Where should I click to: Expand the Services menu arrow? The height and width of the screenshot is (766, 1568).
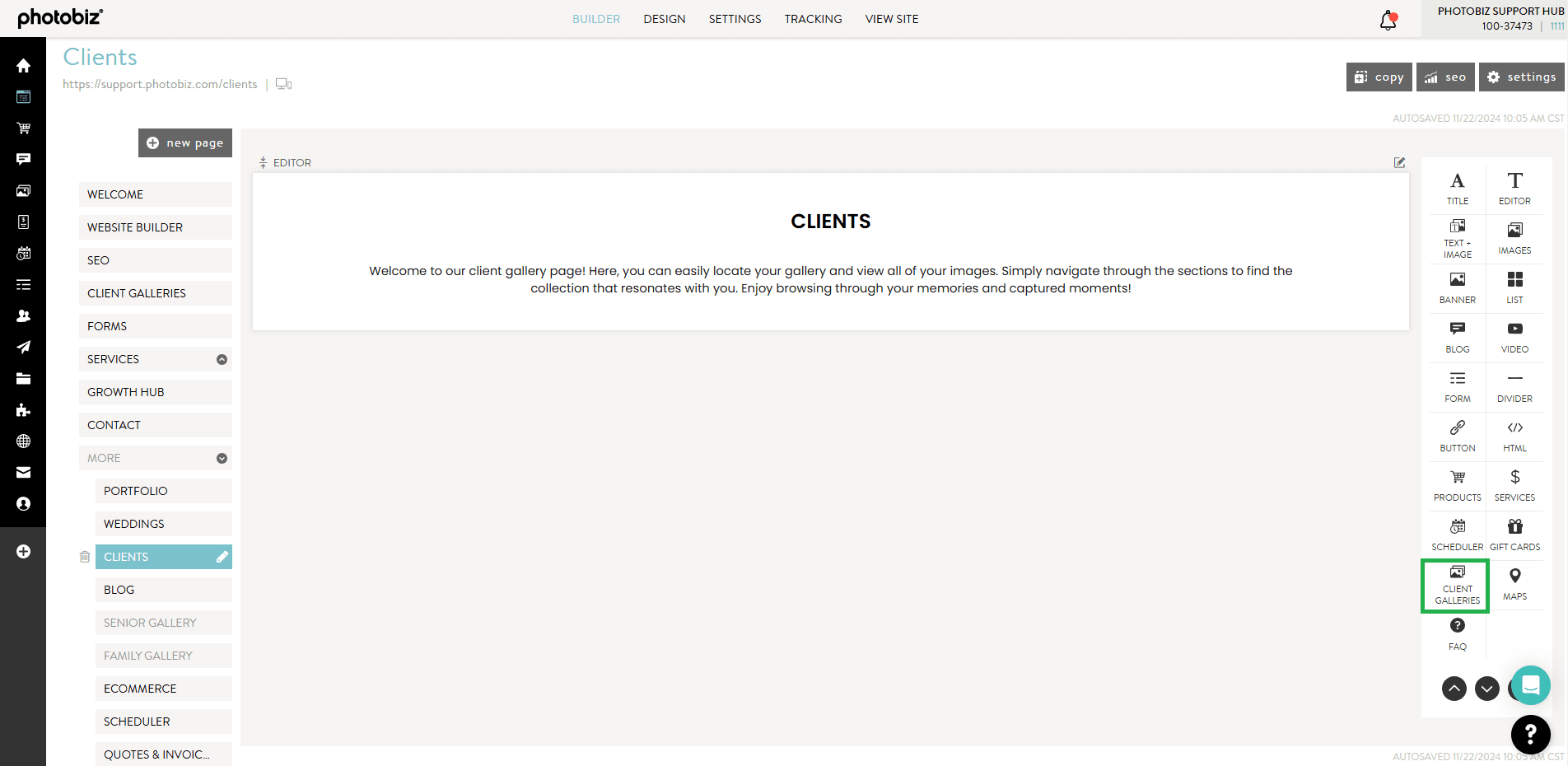pyautogui.click(x=222, y=359)
